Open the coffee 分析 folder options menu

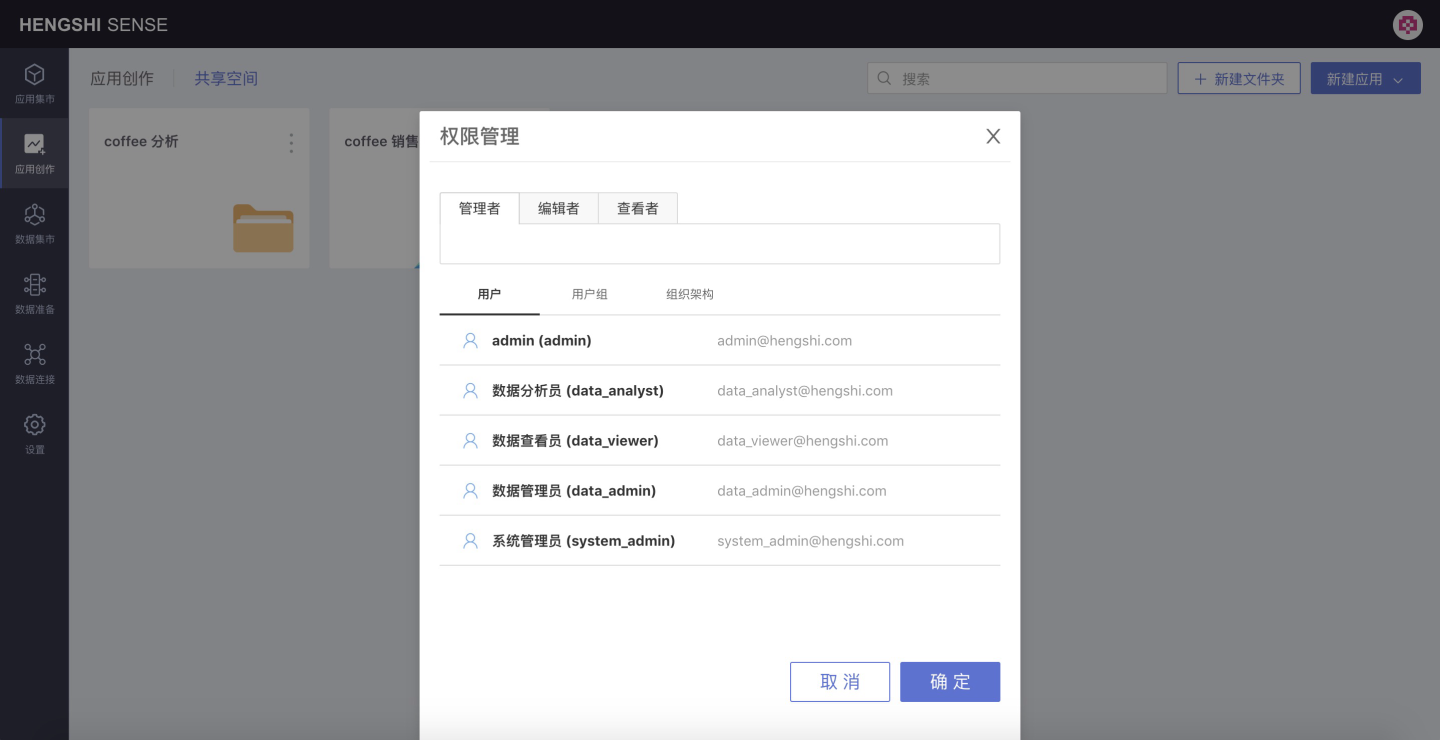click(x=291, y=143)
